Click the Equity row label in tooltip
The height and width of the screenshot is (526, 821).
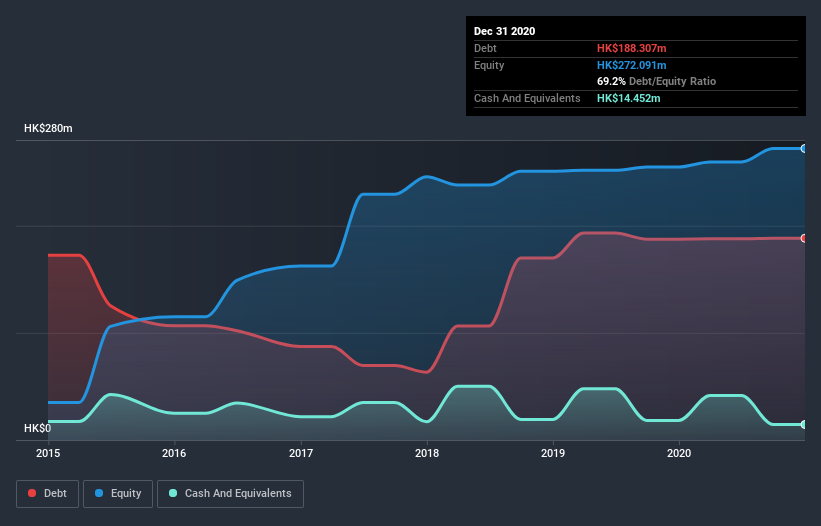[489, 65]
